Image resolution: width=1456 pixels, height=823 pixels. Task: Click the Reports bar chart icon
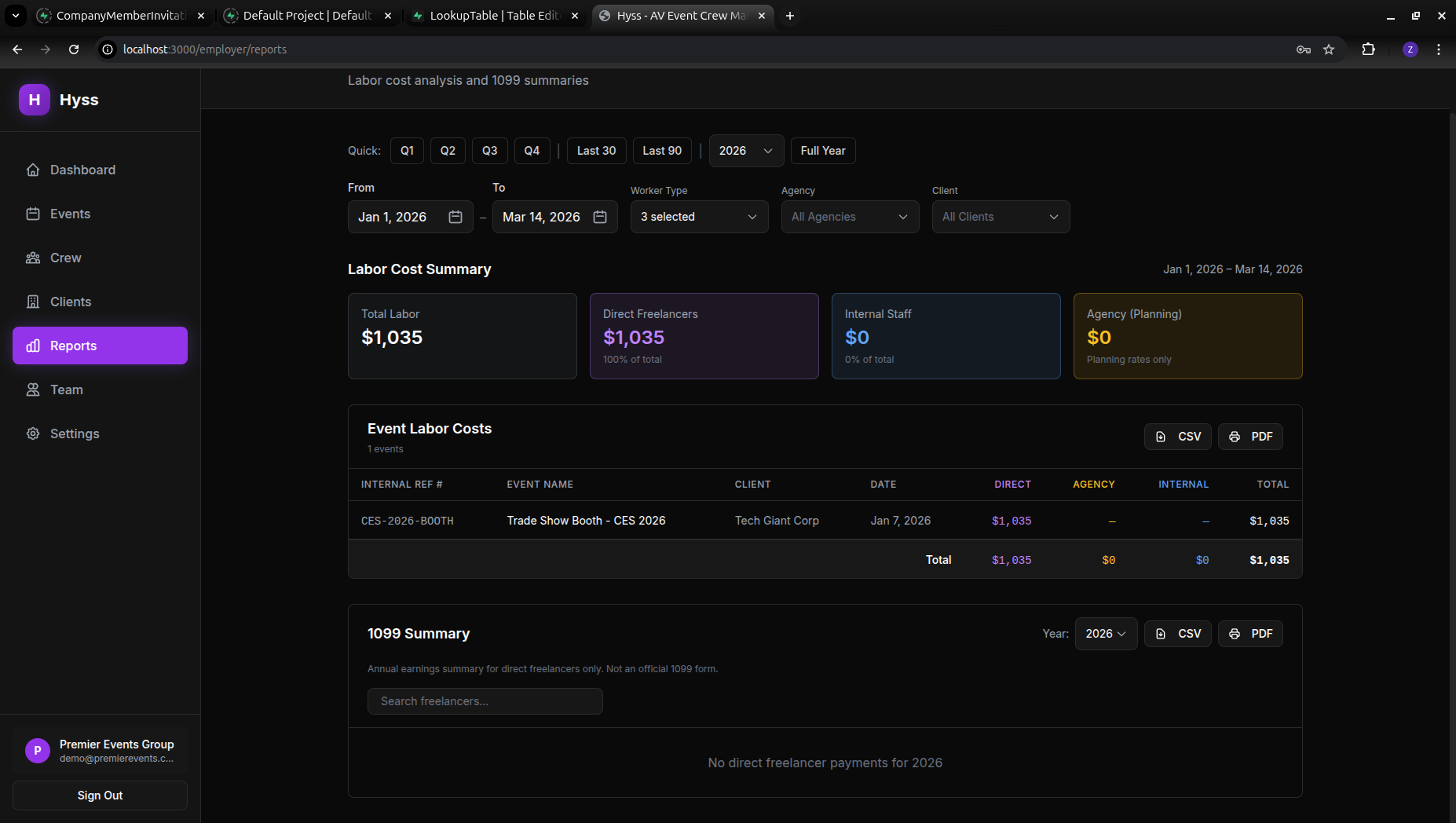tap(33, 346)
